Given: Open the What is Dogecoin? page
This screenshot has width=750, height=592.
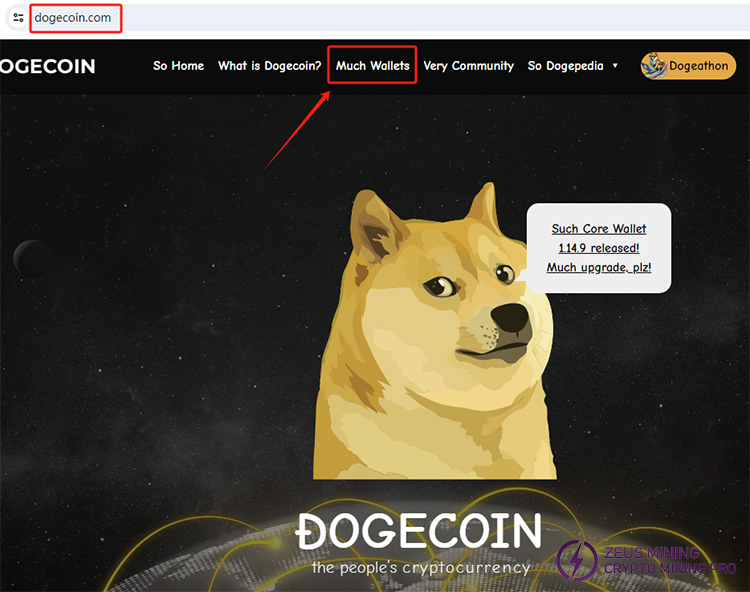Looking at the screenshot, I should (269, 66).
